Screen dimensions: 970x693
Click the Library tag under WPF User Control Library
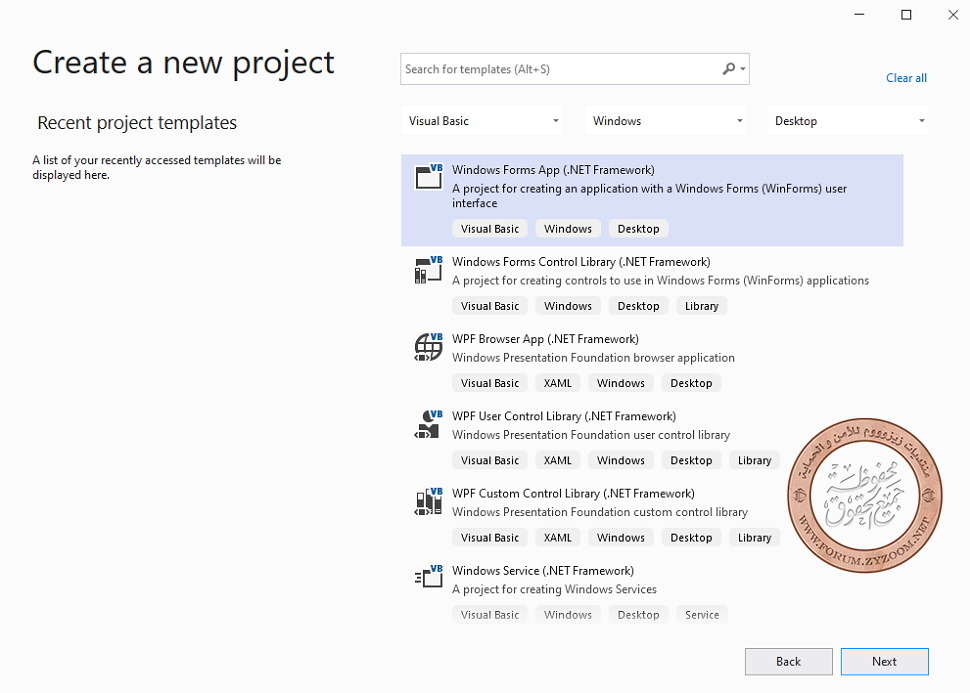755,461
